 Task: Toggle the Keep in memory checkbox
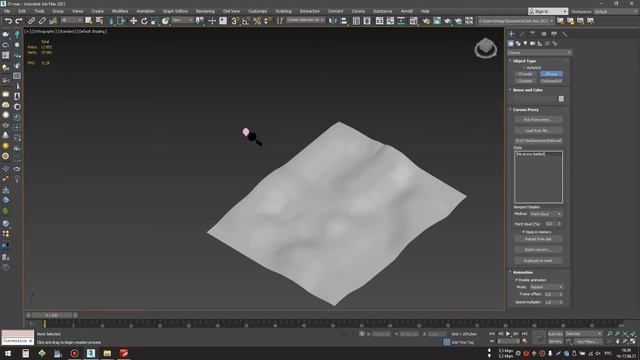coord(524,232)
